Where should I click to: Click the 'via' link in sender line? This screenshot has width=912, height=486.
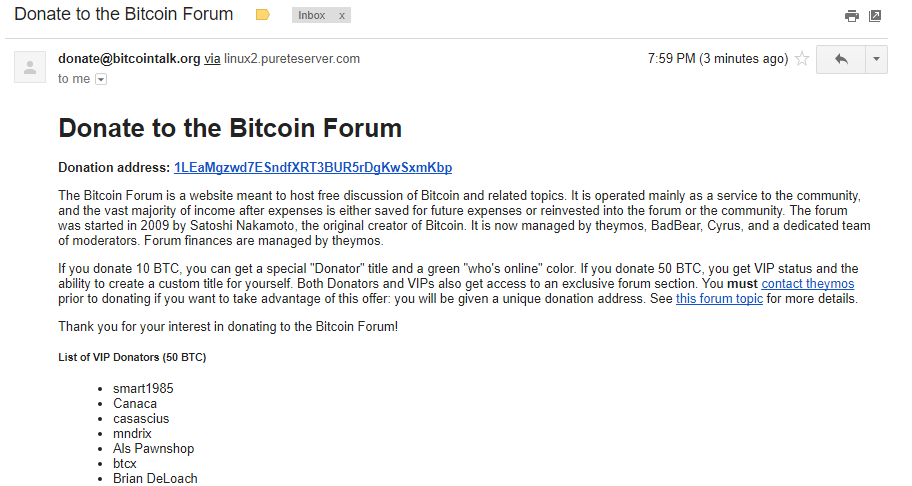coord(212,59)
